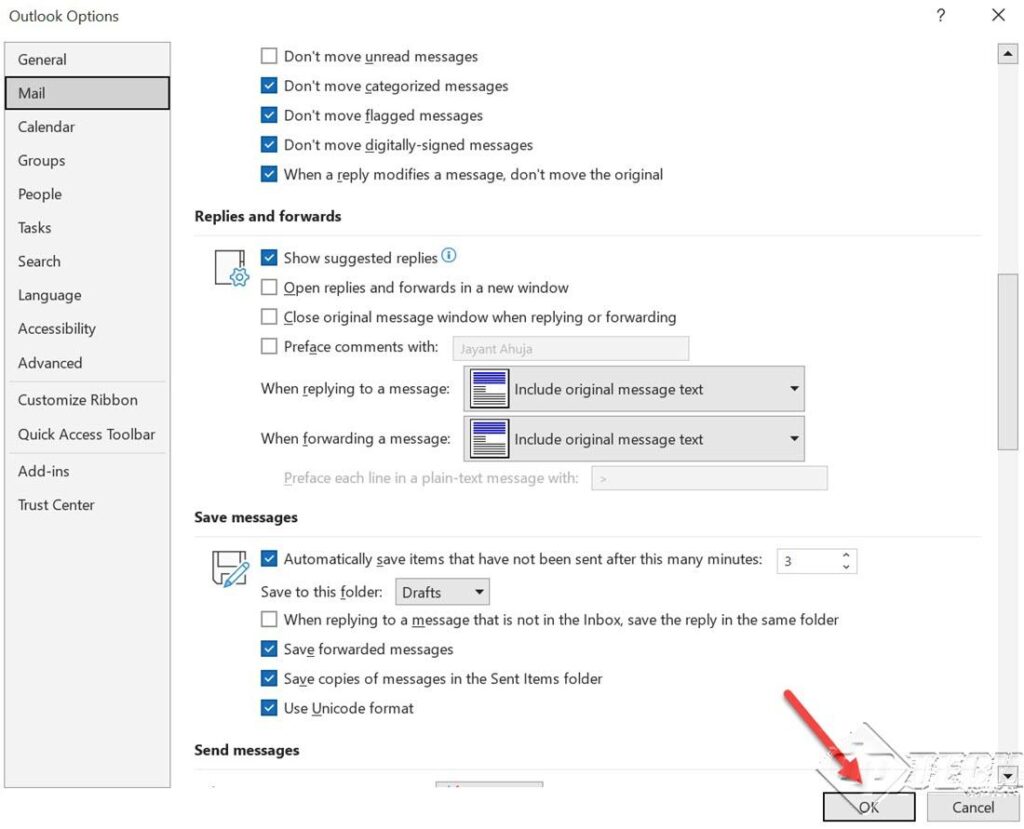1024x829 pixels.
Task: Confirm changes with the OK button
Action: pos(868,807)
